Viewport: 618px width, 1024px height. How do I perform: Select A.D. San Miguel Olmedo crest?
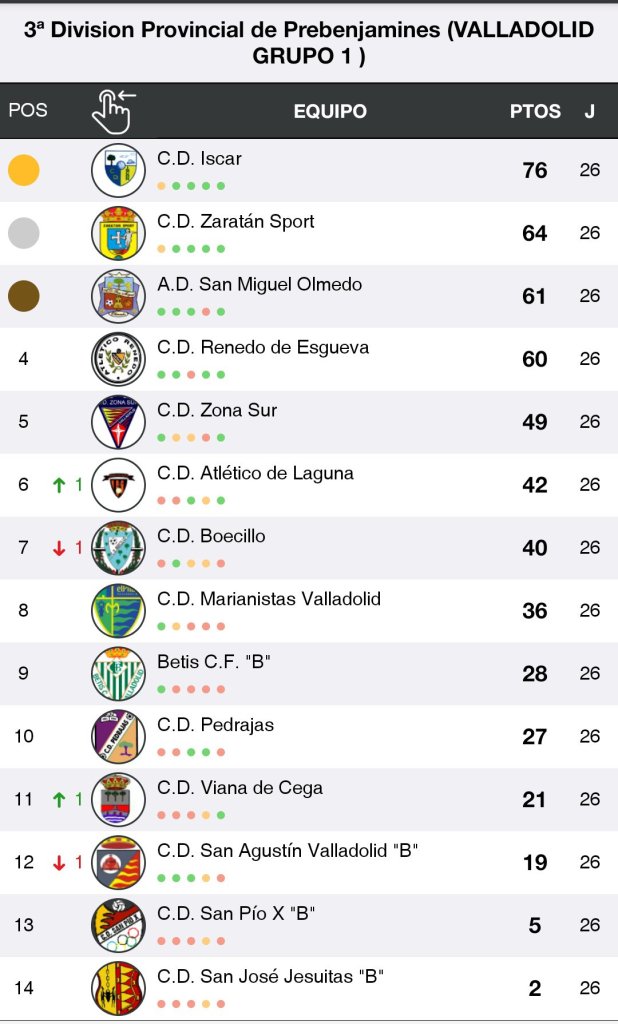(x=118, y=296)
